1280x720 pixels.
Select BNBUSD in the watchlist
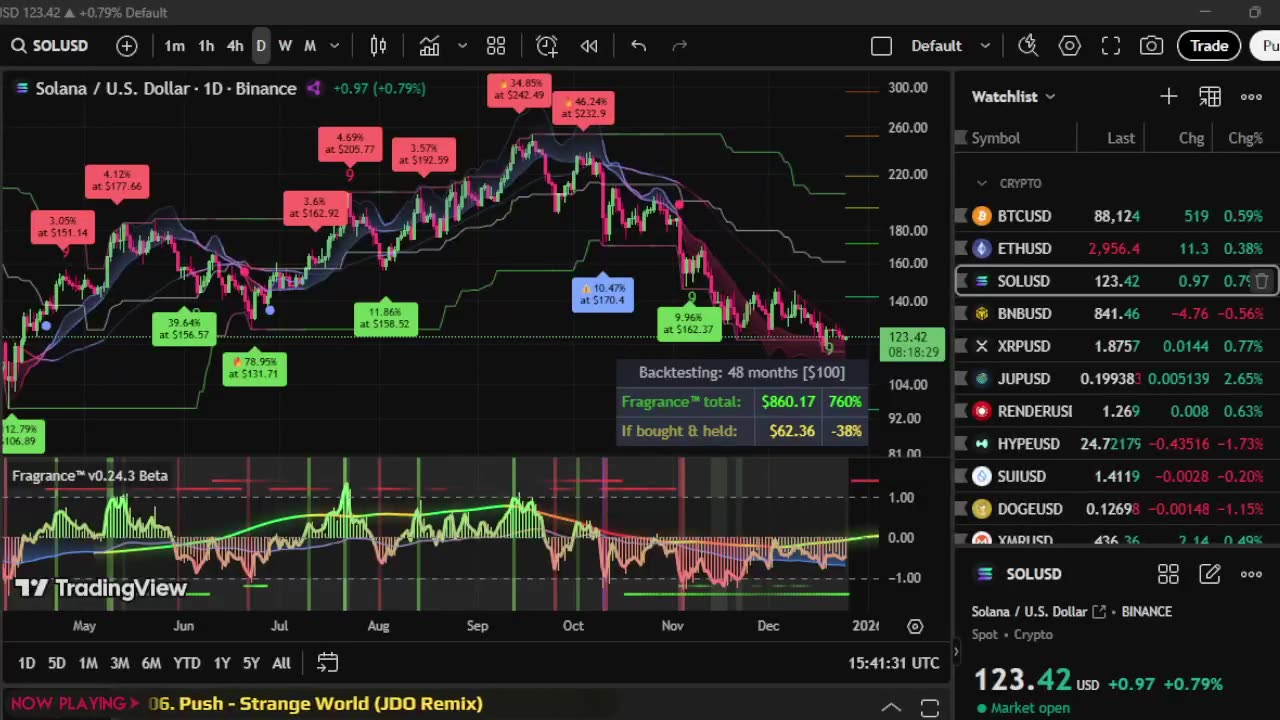(x=1117, y=313)
